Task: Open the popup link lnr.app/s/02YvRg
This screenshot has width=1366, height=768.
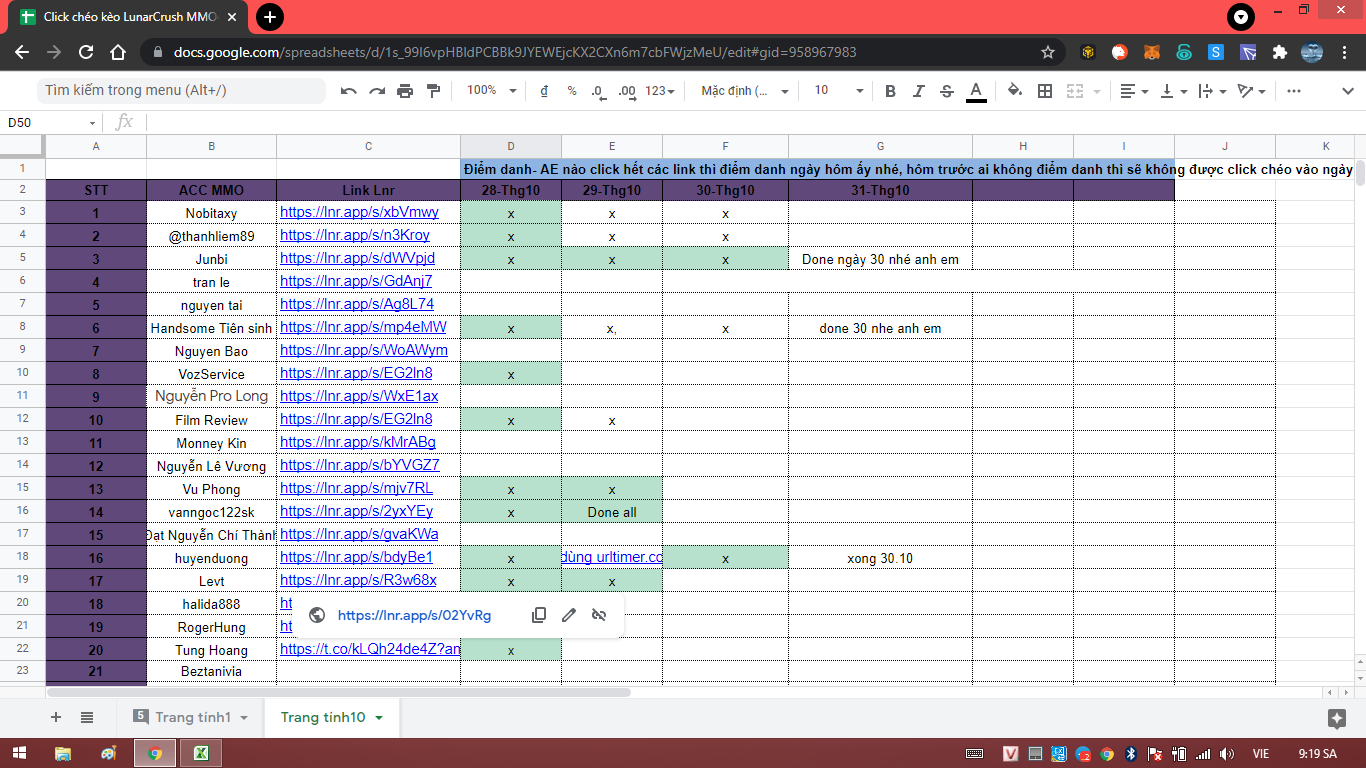Action: [415, 615]
